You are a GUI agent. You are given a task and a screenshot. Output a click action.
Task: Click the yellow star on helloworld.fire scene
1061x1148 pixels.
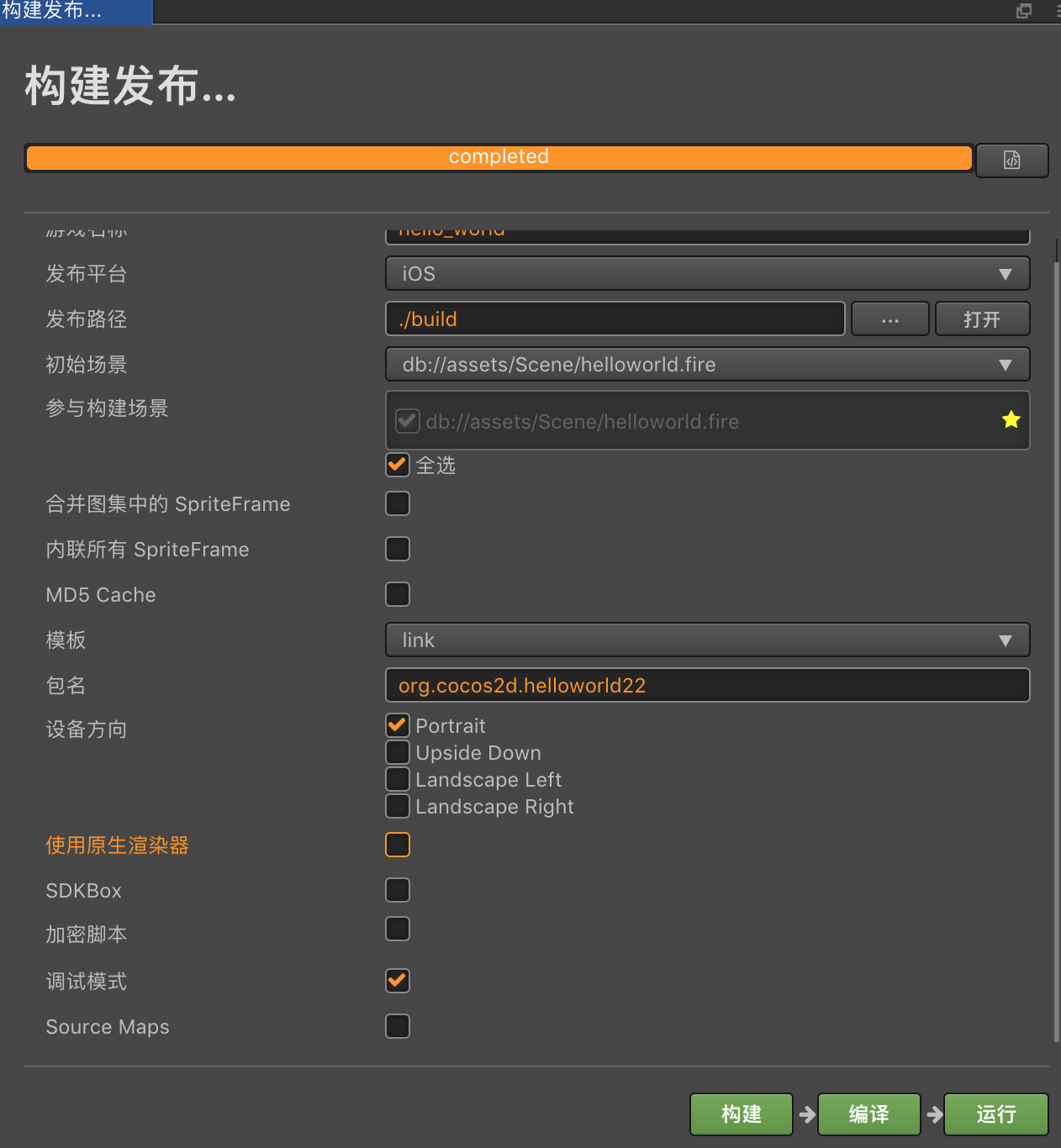click(1011, 420)
